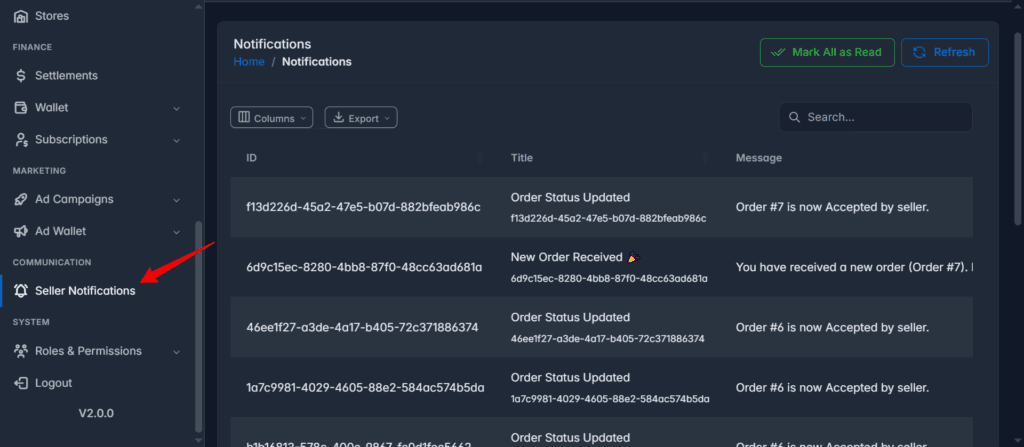This screenshot has height=447, width=1024.
Task: Click the search magnifier icon
Action: [795, 118]
